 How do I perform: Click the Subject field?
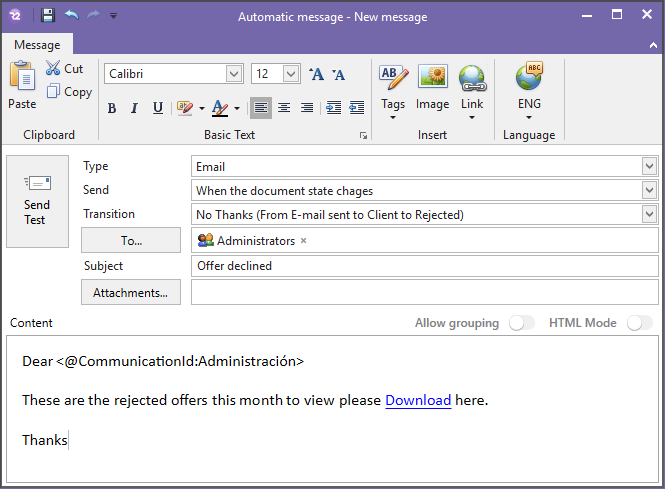click(425, 266)
